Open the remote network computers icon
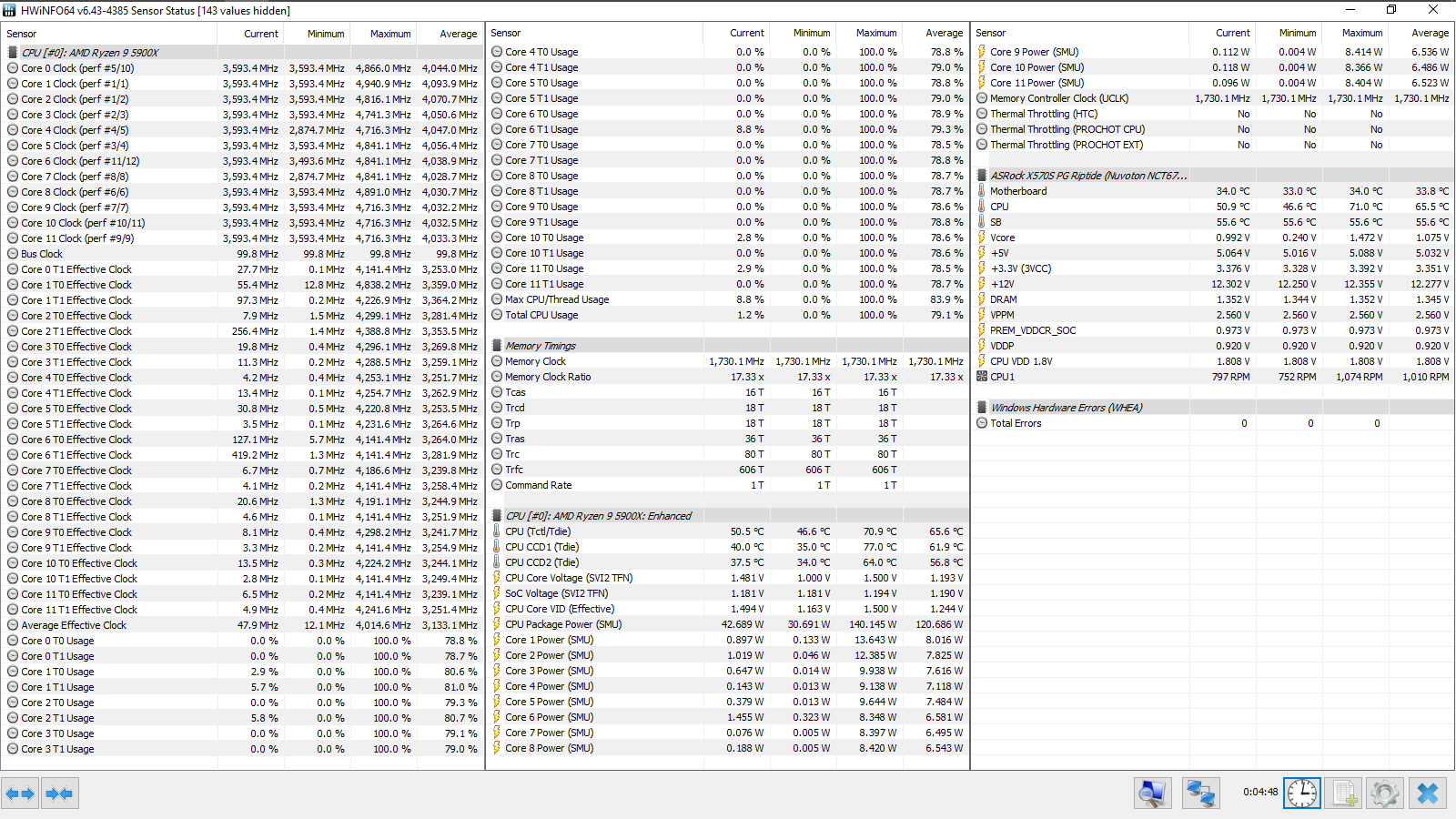 point(1200,794)
